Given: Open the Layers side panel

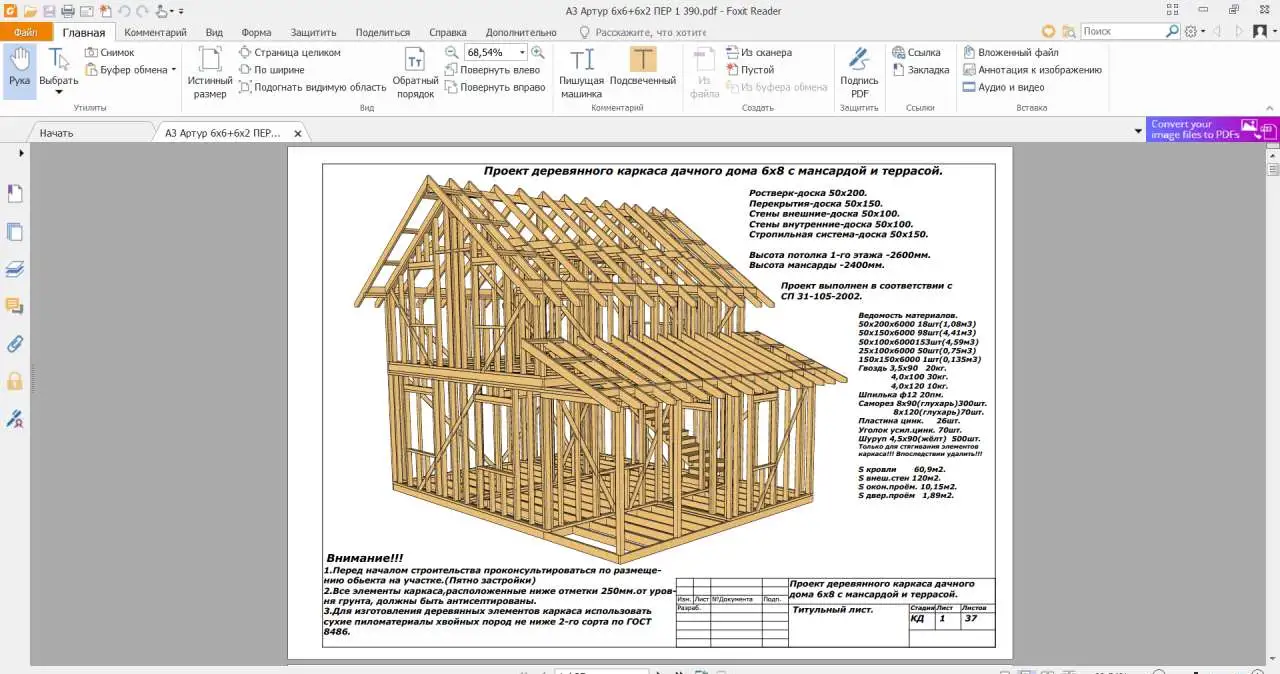Looking at the screenshot, I should [x=14, y=269].
